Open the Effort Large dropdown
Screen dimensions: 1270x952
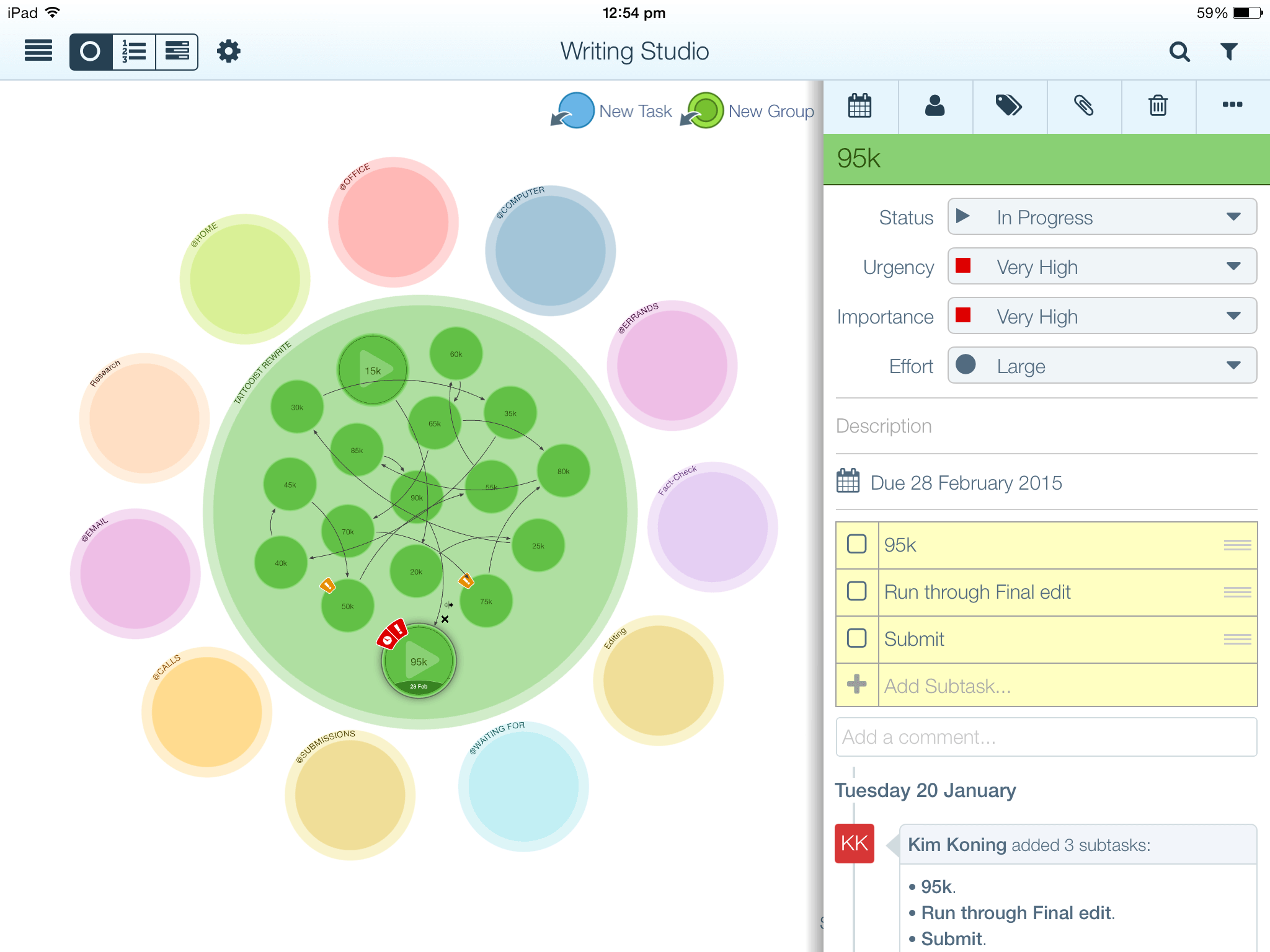[1102, 366]
